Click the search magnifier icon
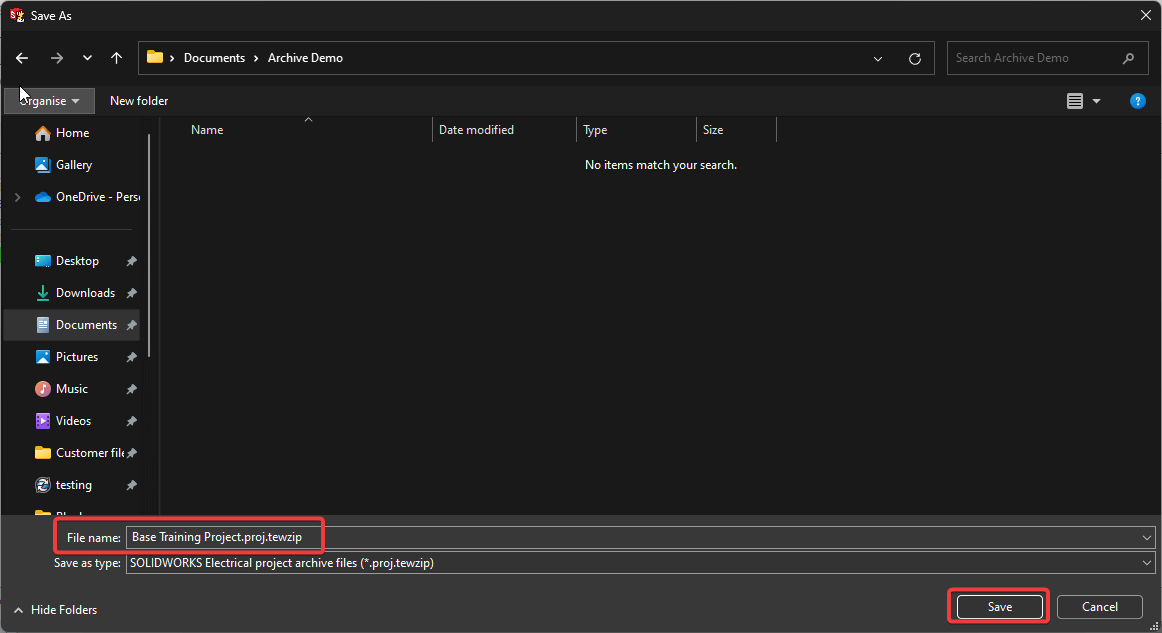This screenshot has width=1162, height=633. pos(1129,58)
